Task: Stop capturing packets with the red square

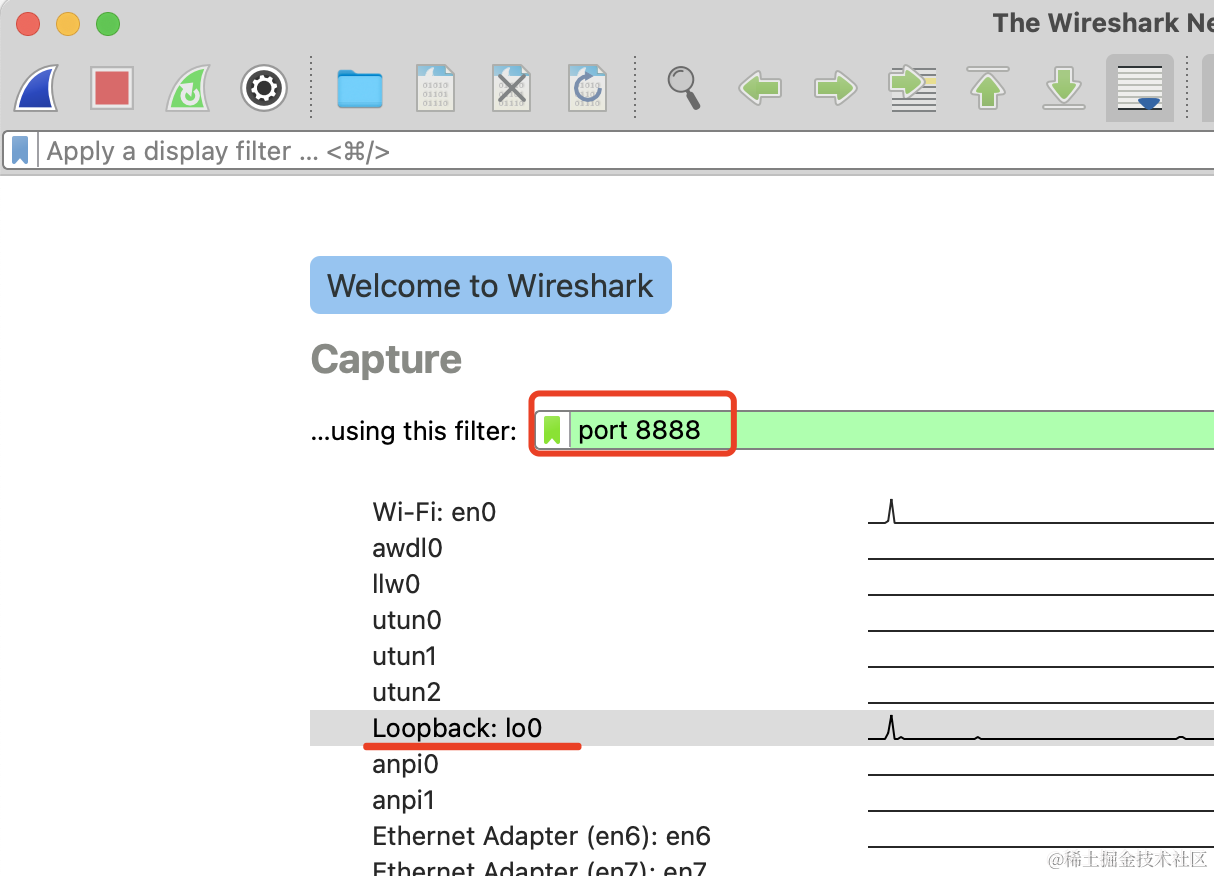Action: coord(112,88)
